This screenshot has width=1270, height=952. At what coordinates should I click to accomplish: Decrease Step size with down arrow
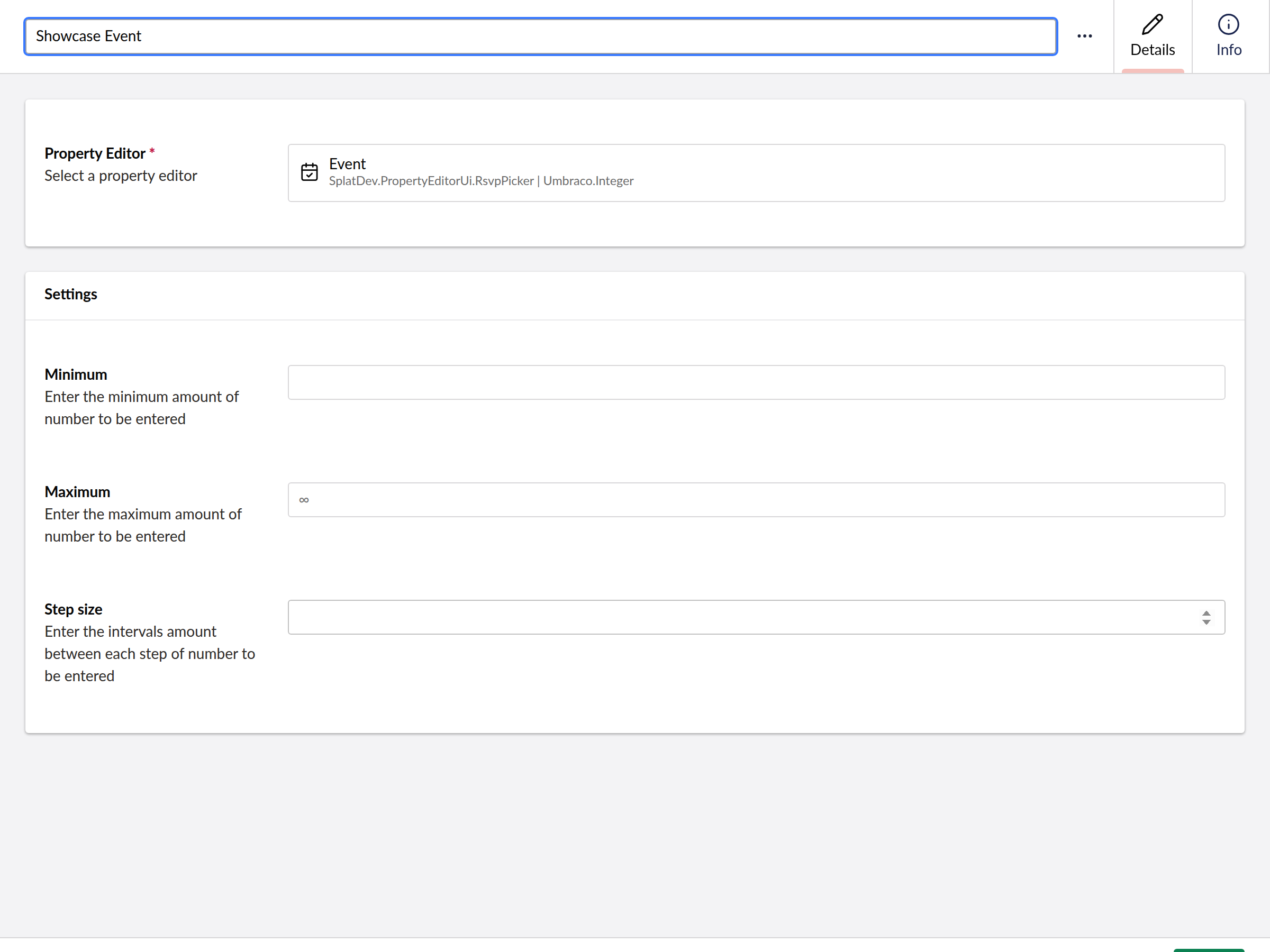pos(1205,622)
